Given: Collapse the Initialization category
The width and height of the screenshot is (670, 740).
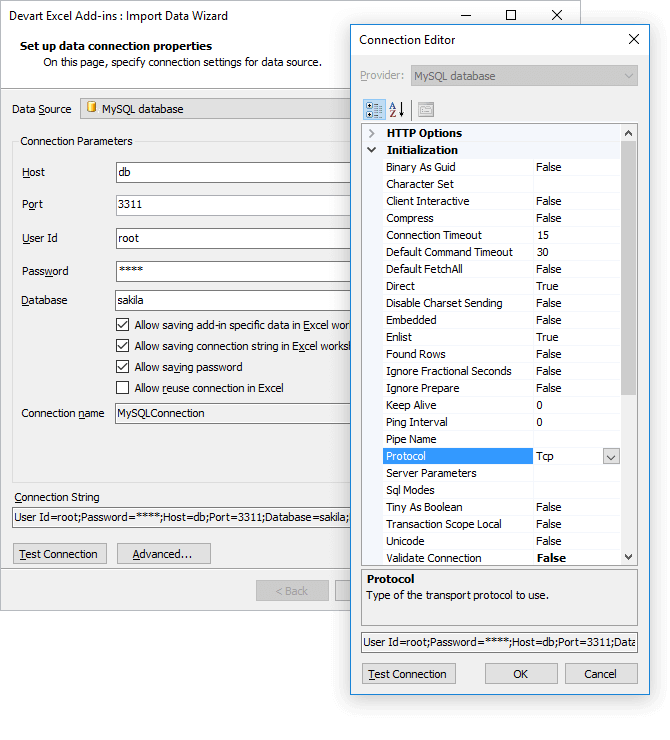Looking at the screenshot, I should [x=372, y=150].
